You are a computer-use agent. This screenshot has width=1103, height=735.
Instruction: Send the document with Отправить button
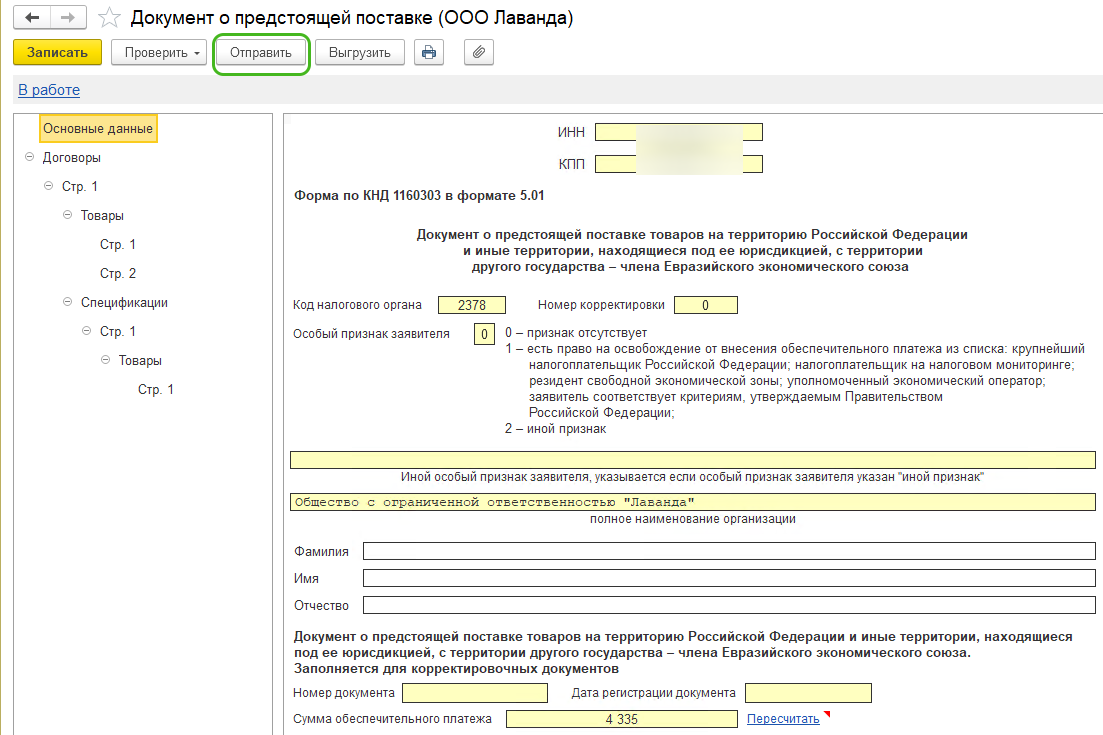[261, 53]
